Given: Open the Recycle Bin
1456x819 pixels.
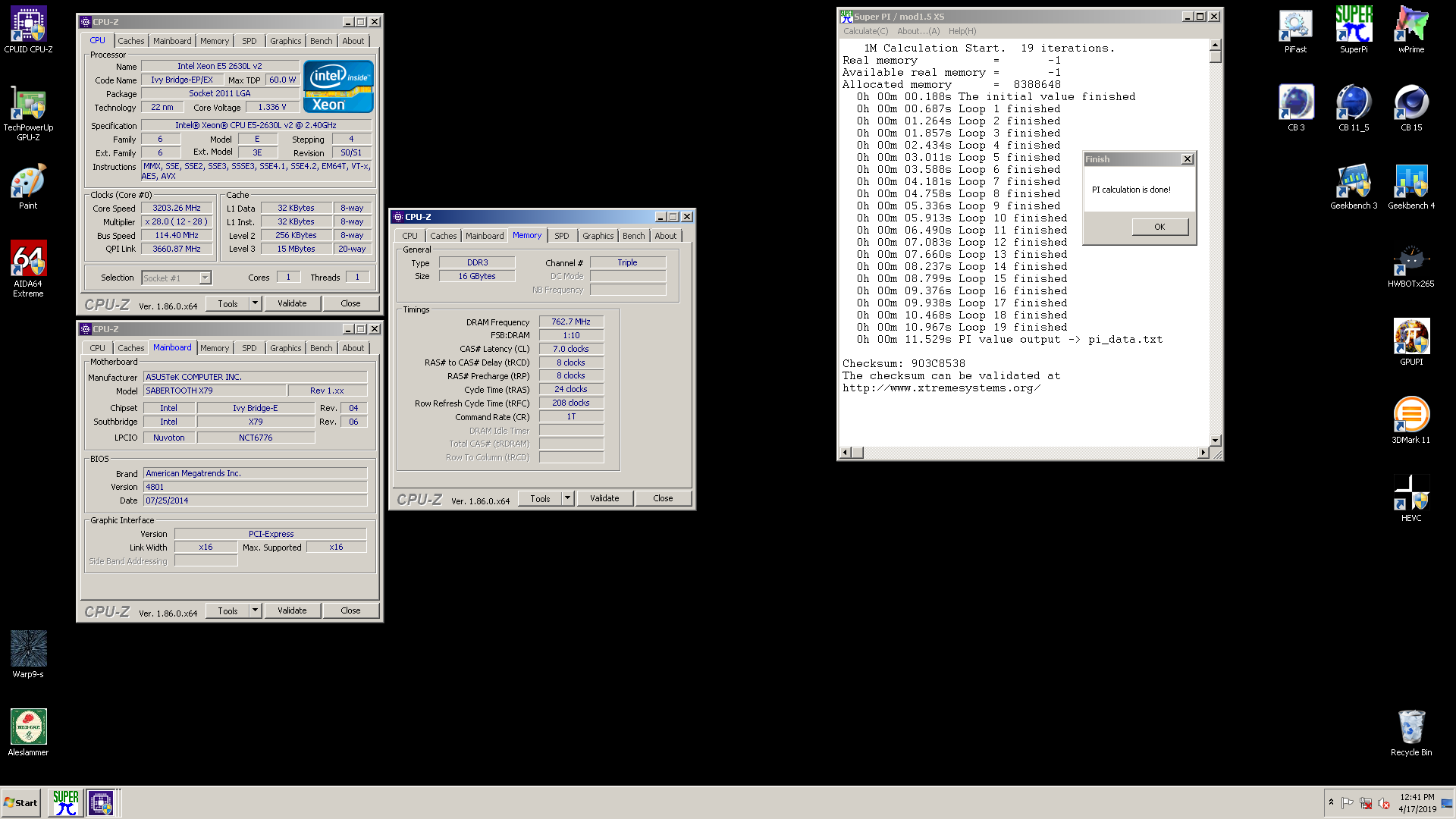Looking at the screenshot, I should [1411, 733].
